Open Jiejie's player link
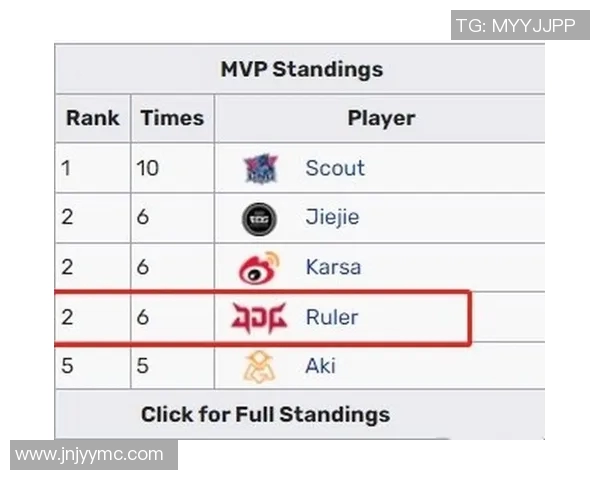The width and height of the screenshot is (600, 480). point(332,218)
